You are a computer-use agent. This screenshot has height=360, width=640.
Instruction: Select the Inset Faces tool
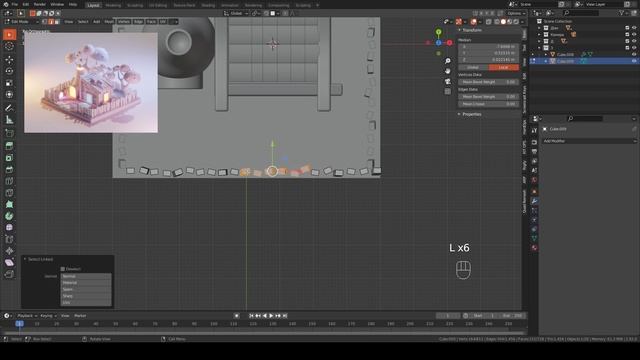(x=9, y=158)
